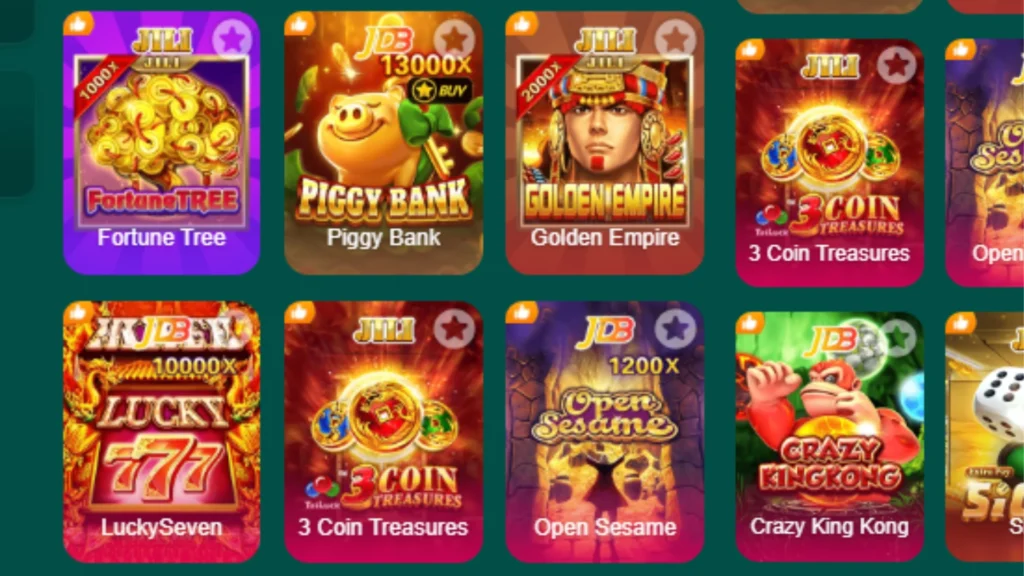Favorite star on Crazy King Kong card
This screenshot has width=1024, height=576.
pos(898,338)
